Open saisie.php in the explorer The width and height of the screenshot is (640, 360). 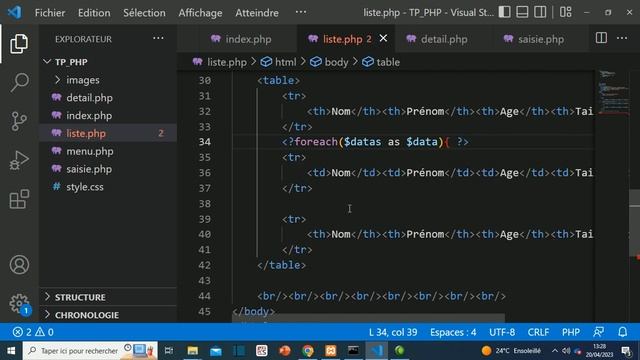click(108, 169)
